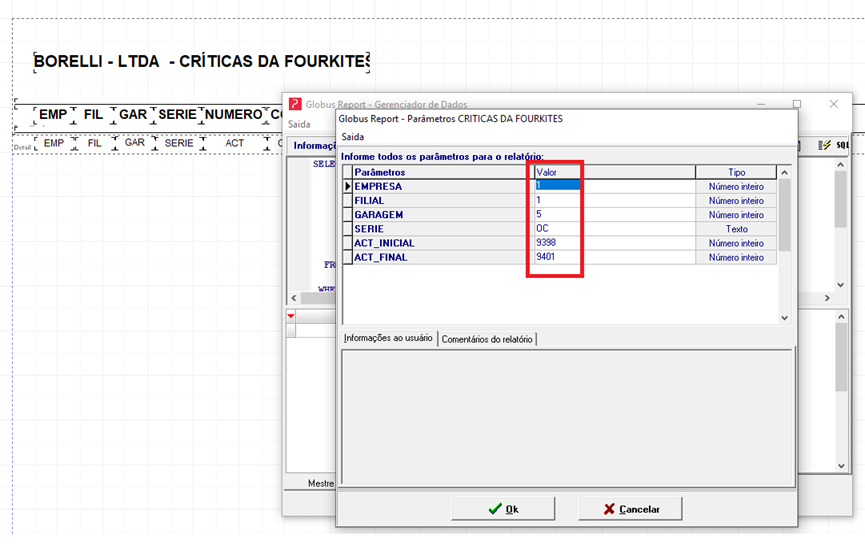Confirm parameters with the Ok button

[x=503, y=509]
